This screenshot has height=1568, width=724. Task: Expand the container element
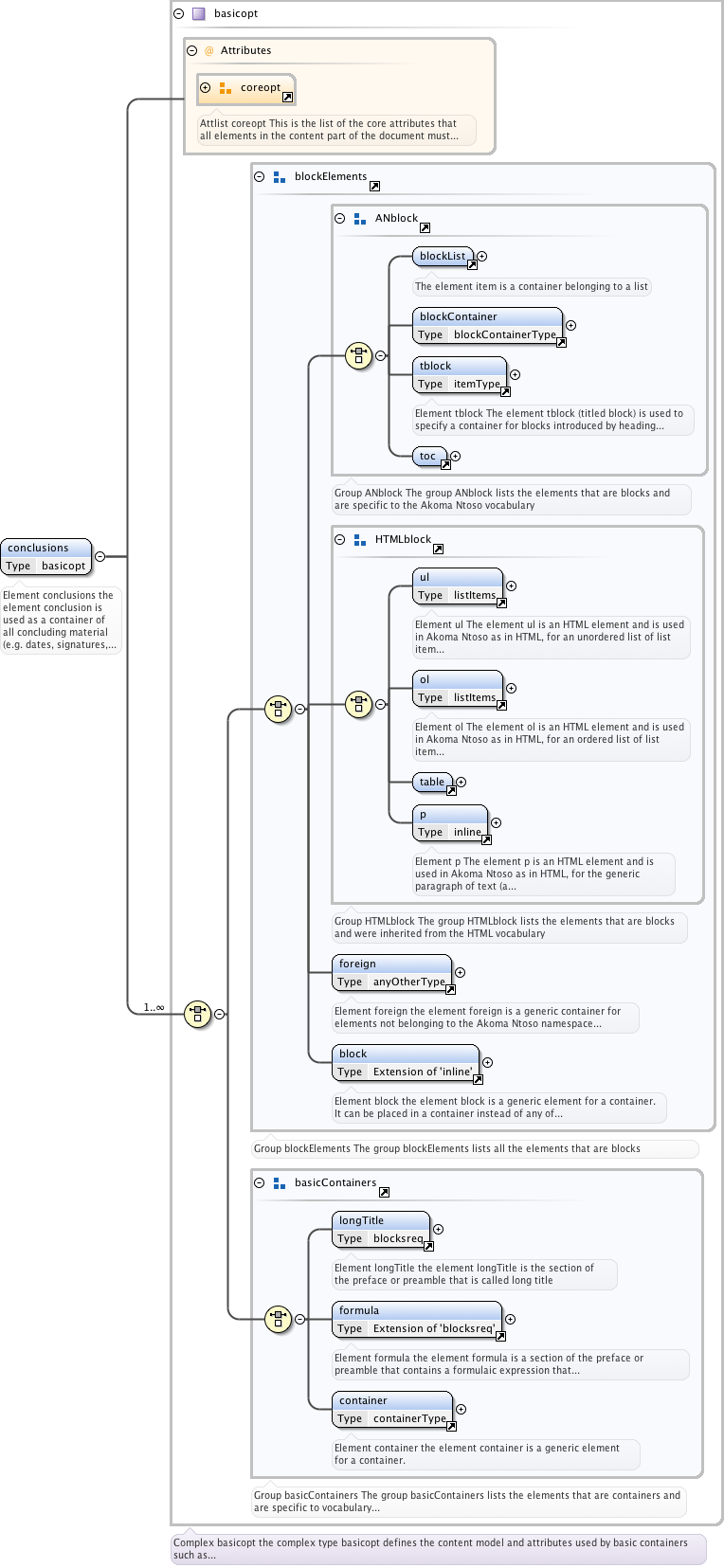(461, 1409)
